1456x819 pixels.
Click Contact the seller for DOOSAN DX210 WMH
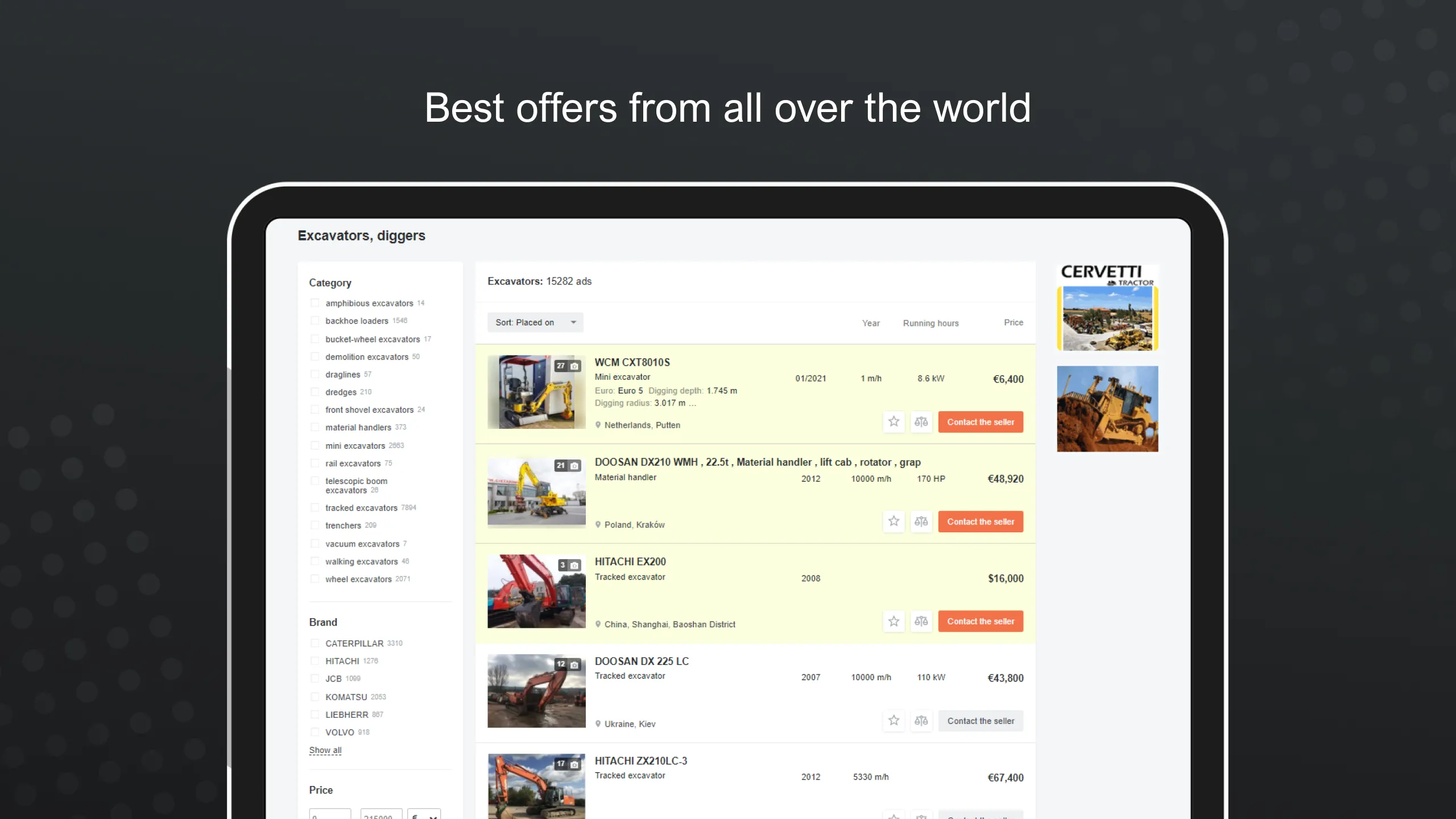pos(980,521)
